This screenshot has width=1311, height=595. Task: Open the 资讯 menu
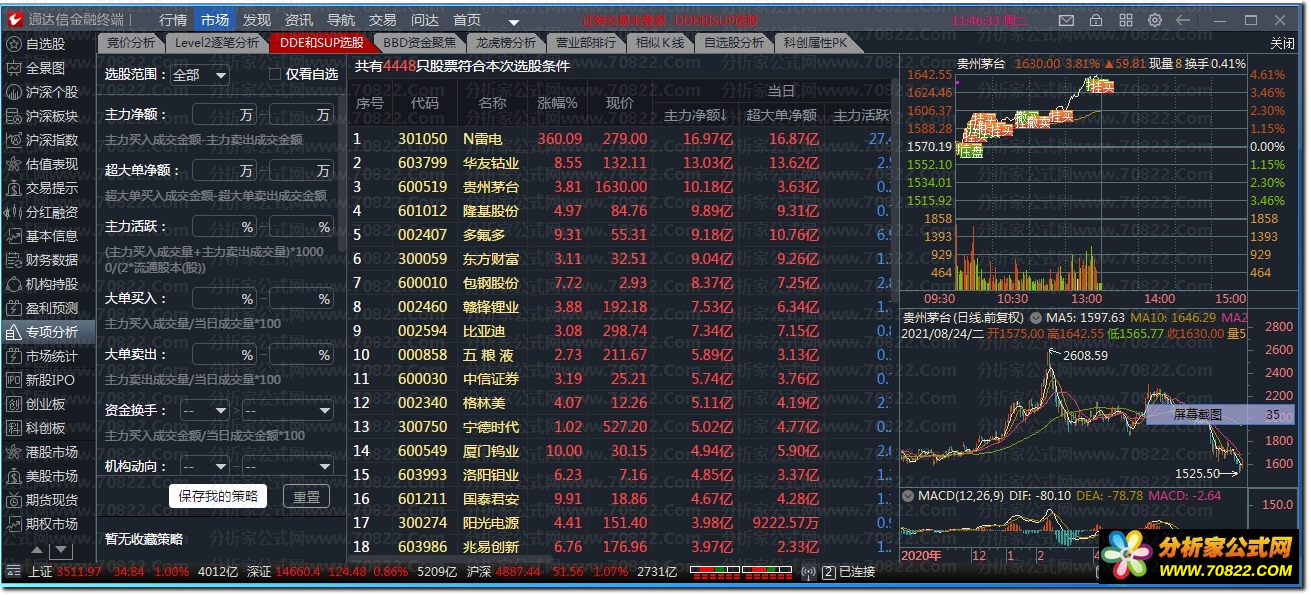(299, 20)
